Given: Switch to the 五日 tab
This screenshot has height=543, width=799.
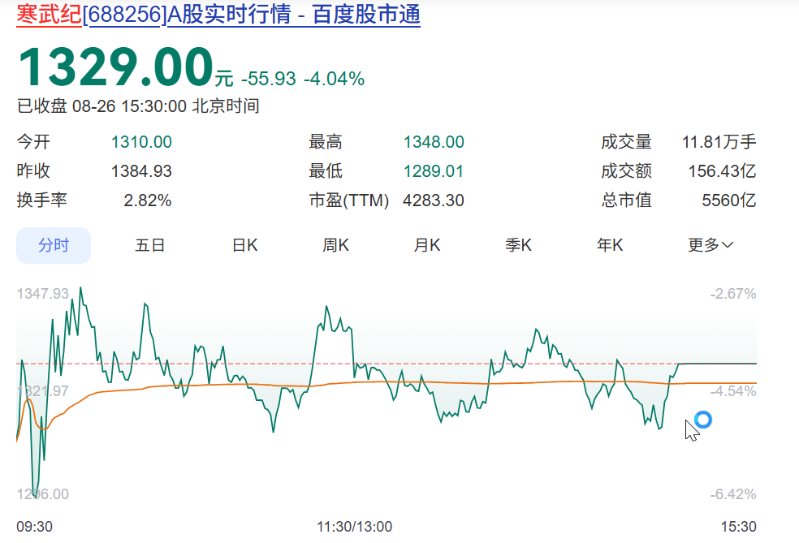Looking at the screenshot, I should point(150,245).
